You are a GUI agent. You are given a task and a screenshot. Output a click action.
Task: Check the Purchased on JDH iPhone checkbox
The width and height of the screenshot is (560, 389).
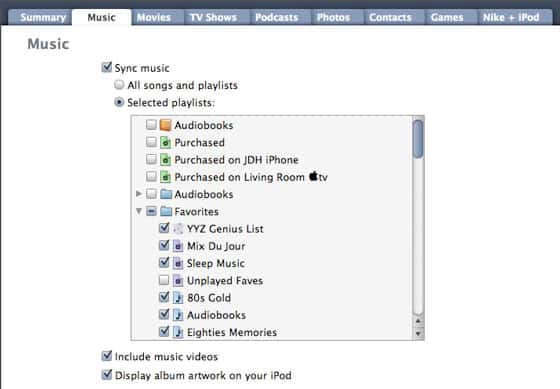click(x=151, y=159)
